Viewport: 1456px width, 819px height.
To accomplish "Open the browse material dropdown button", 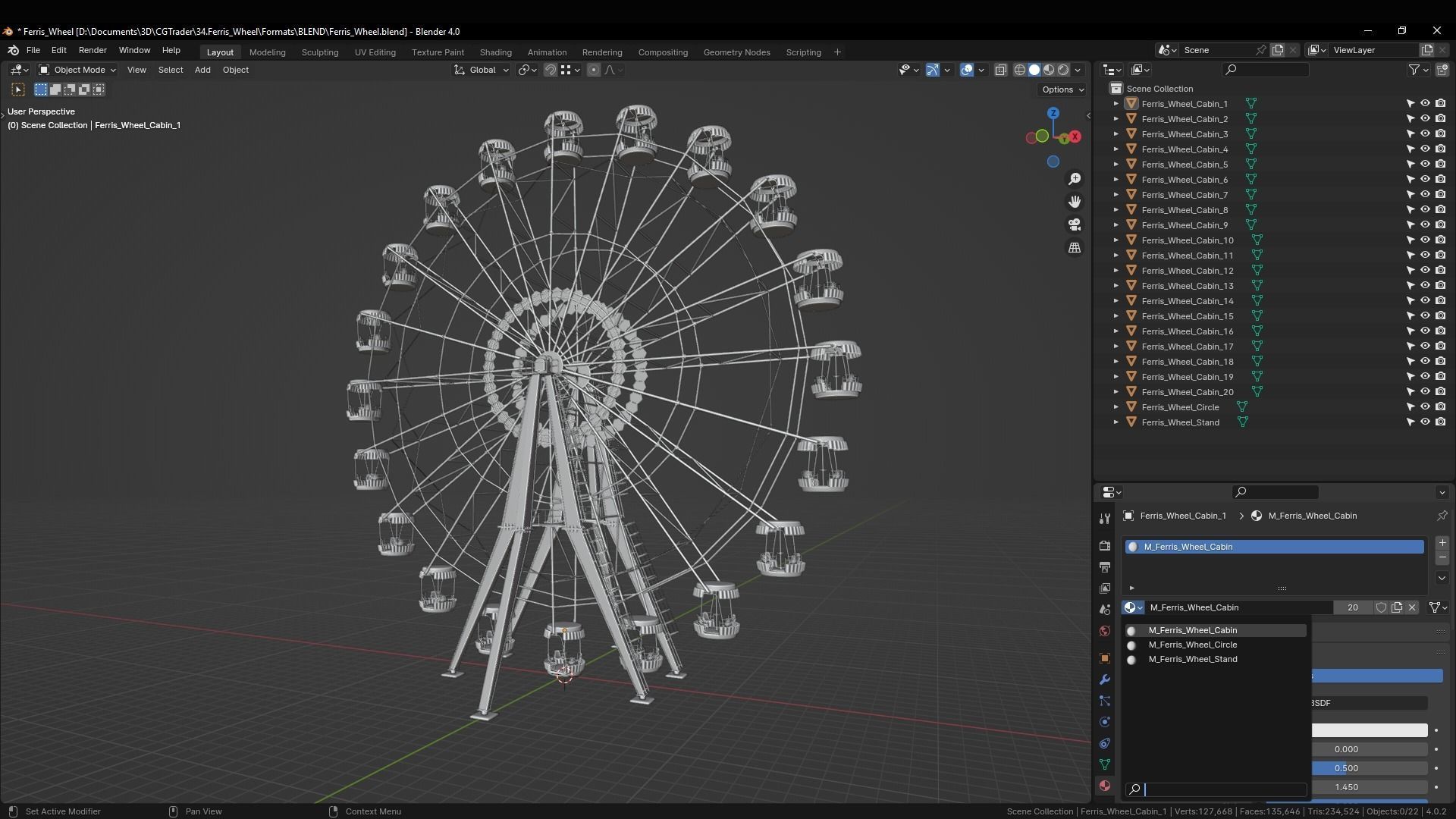I will tap(1133, 607).
